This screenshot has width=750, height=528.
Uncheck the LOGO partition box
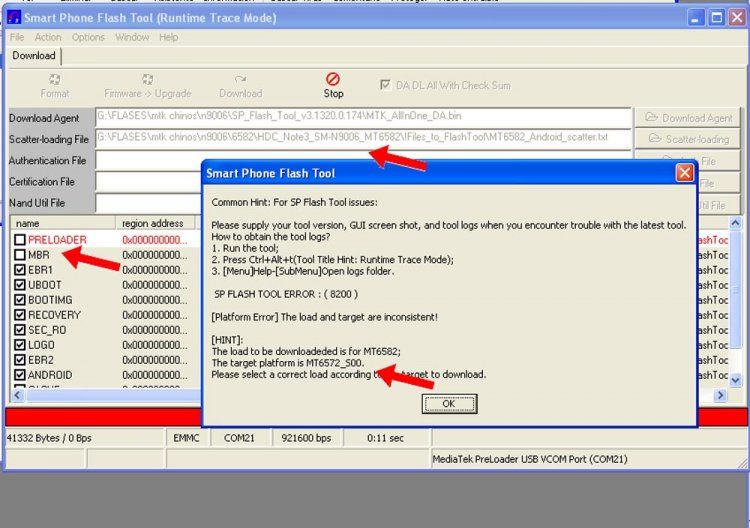coord(20,345)
